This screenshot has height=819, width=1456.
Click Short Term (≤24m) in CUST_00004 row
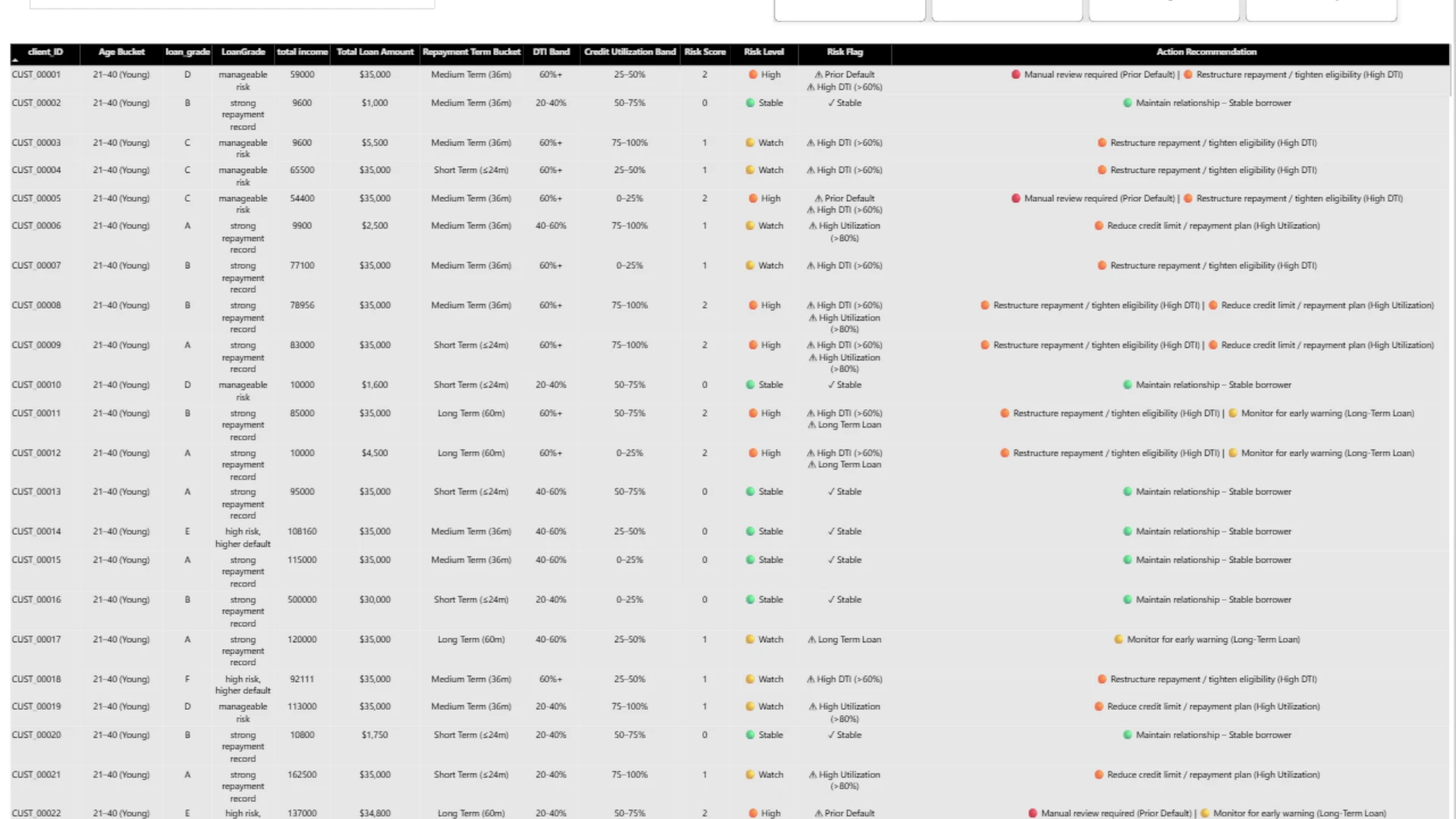(x=471, y=171)
